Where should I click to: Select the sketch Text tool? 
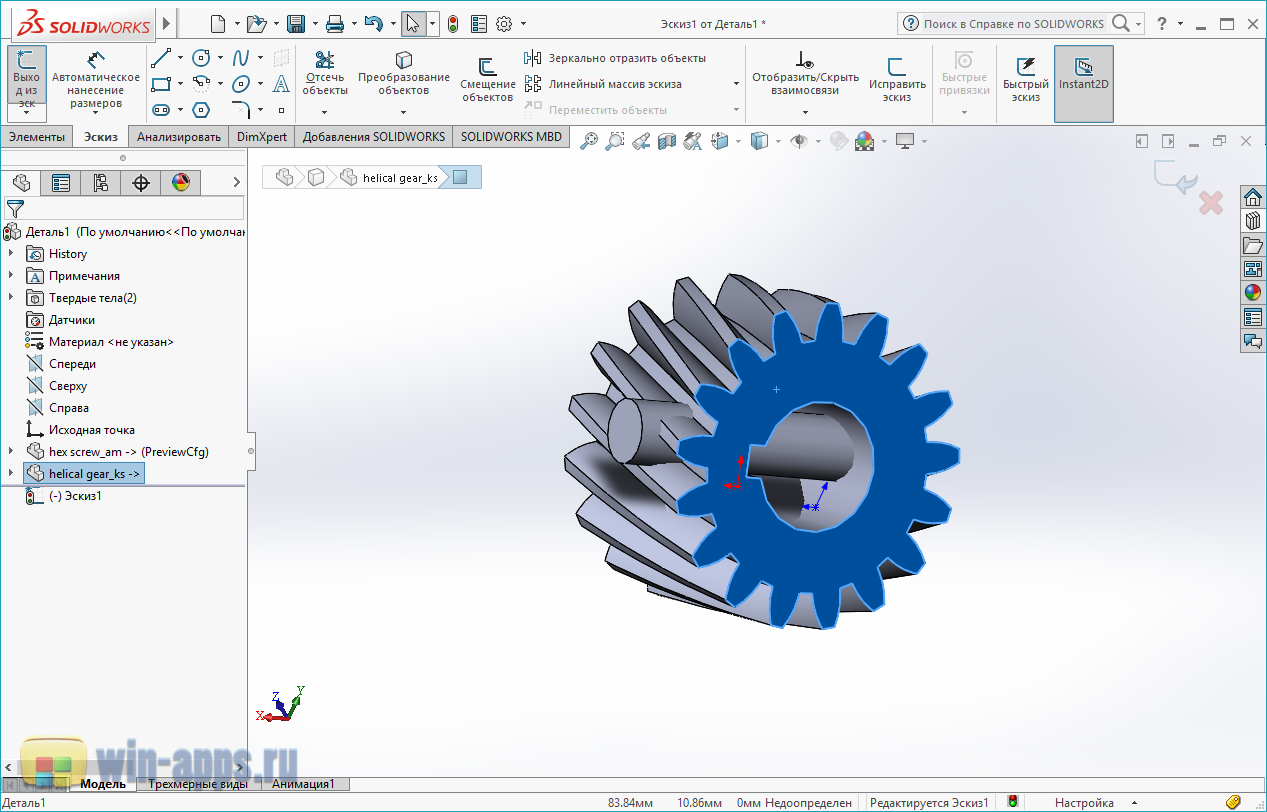pos(282,84)
